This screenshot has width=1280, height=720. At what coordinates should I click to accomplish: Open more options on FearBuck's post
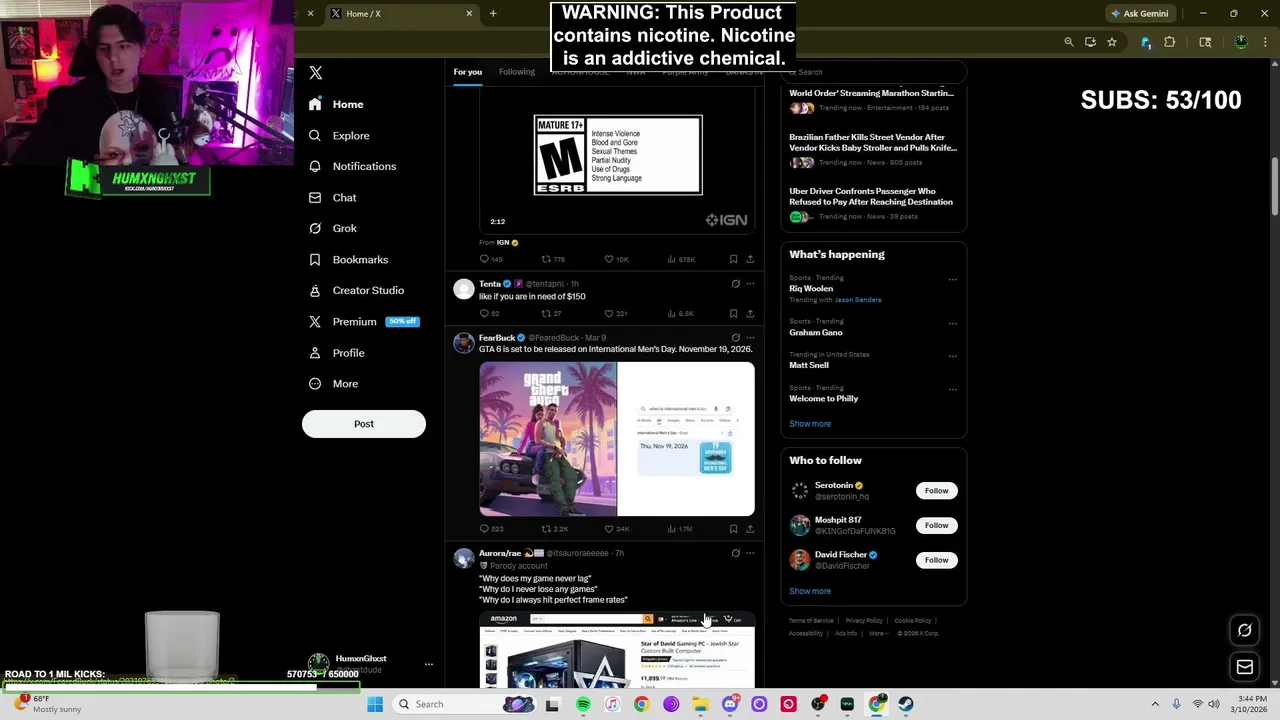pyautogui.click(x=751, y=338)
